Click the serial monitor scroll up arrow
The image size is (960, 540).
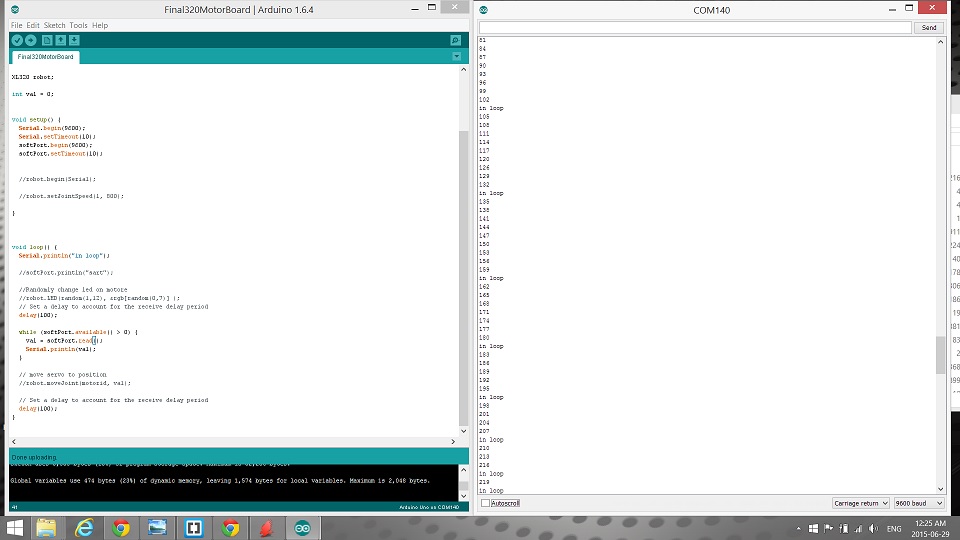click(940, 42)
